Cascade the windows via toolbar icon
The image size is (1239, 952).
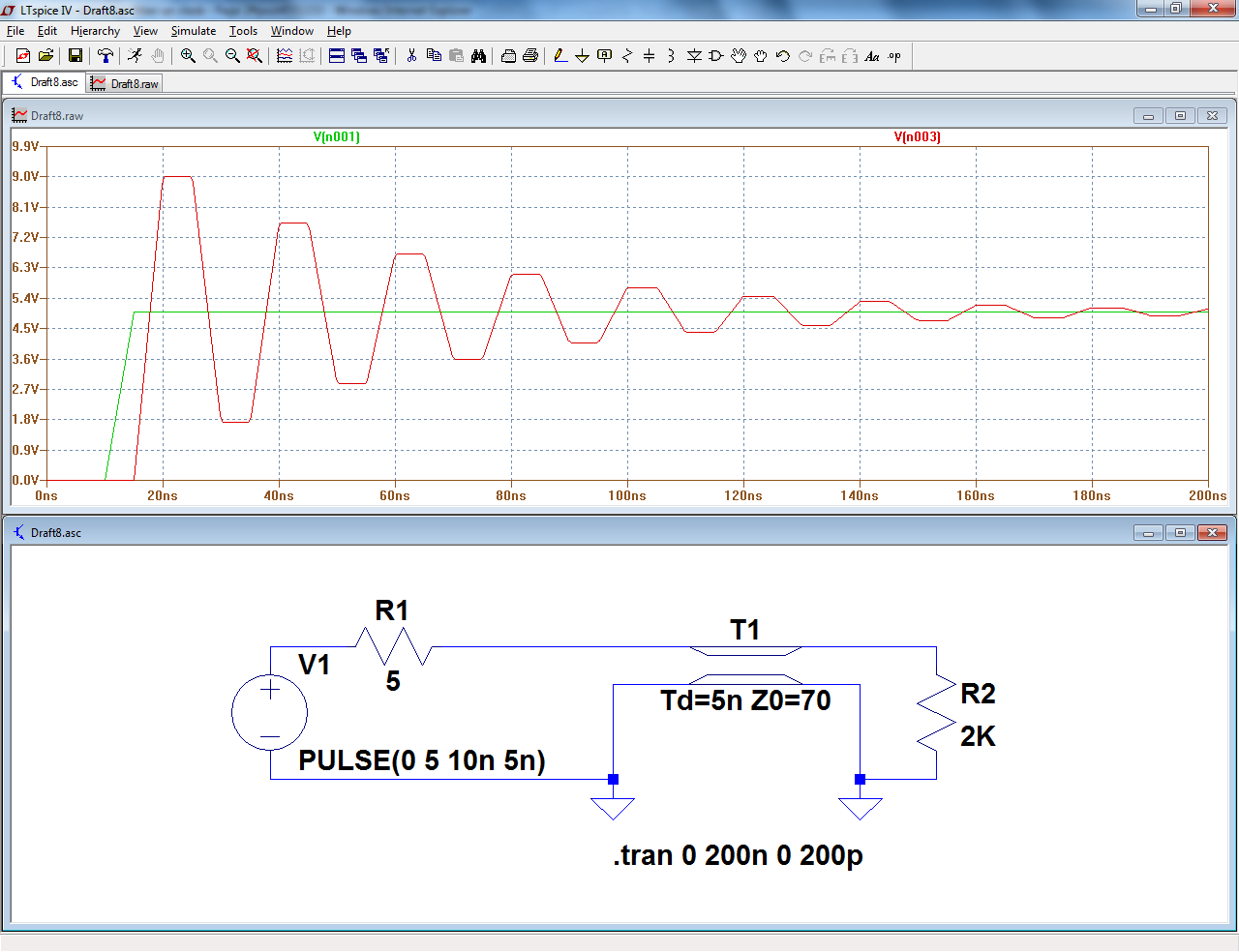[359, 56]
